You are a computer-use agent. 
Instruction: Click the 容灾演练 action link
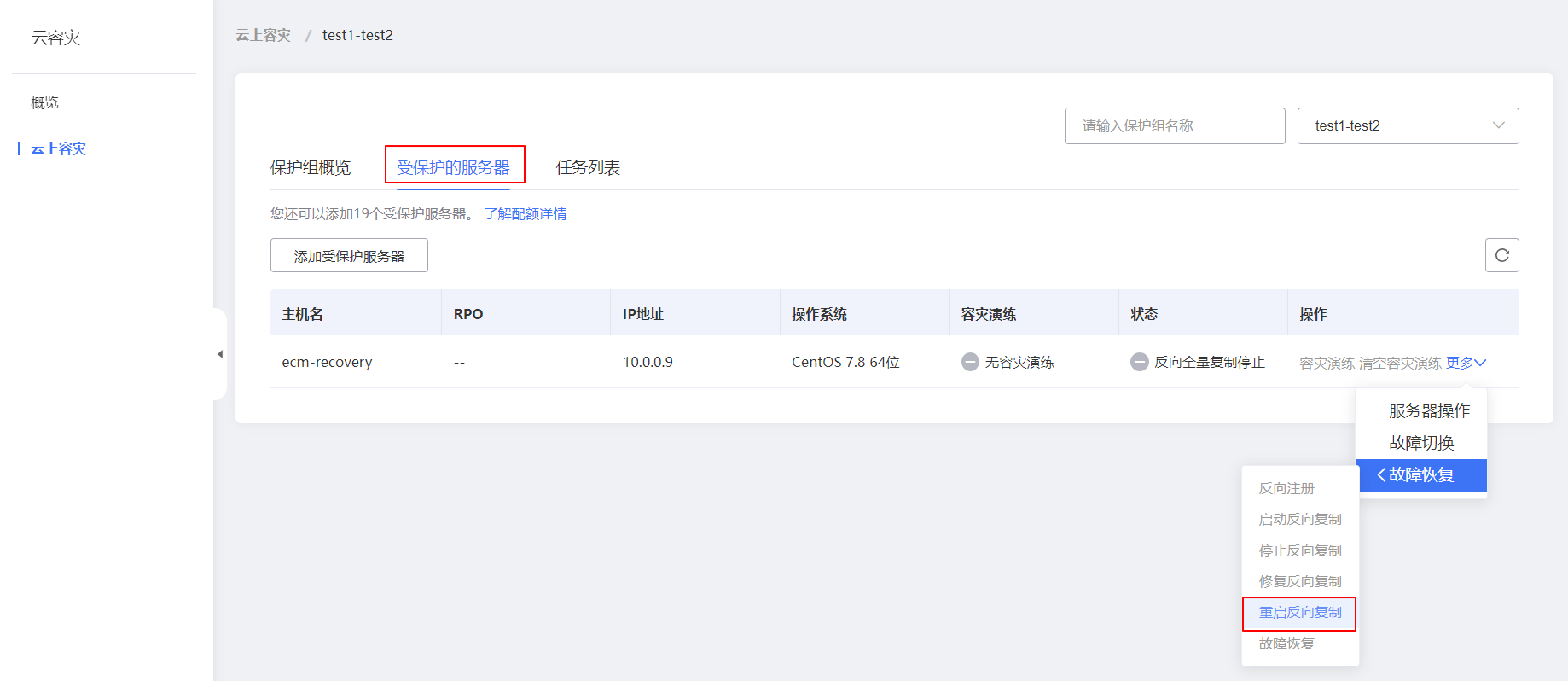pyautogui.click(x=1327, y=363)
